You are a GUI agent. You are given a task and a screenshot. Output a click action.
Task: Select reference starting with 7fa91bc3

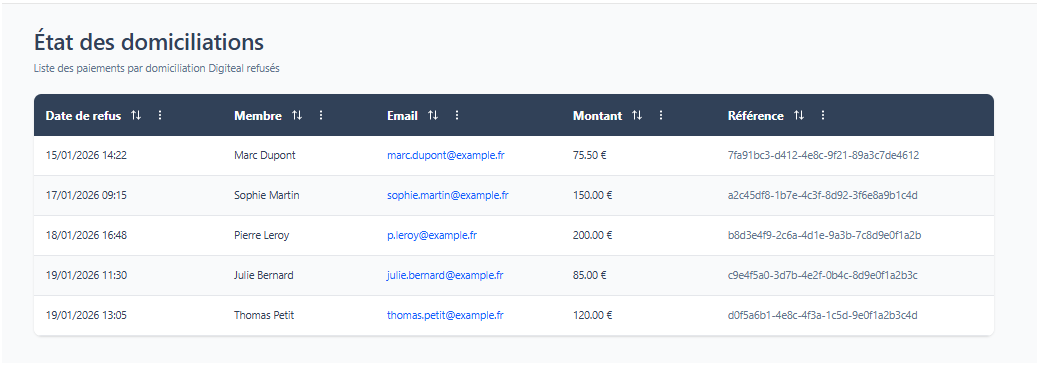(x=823, y=156)
